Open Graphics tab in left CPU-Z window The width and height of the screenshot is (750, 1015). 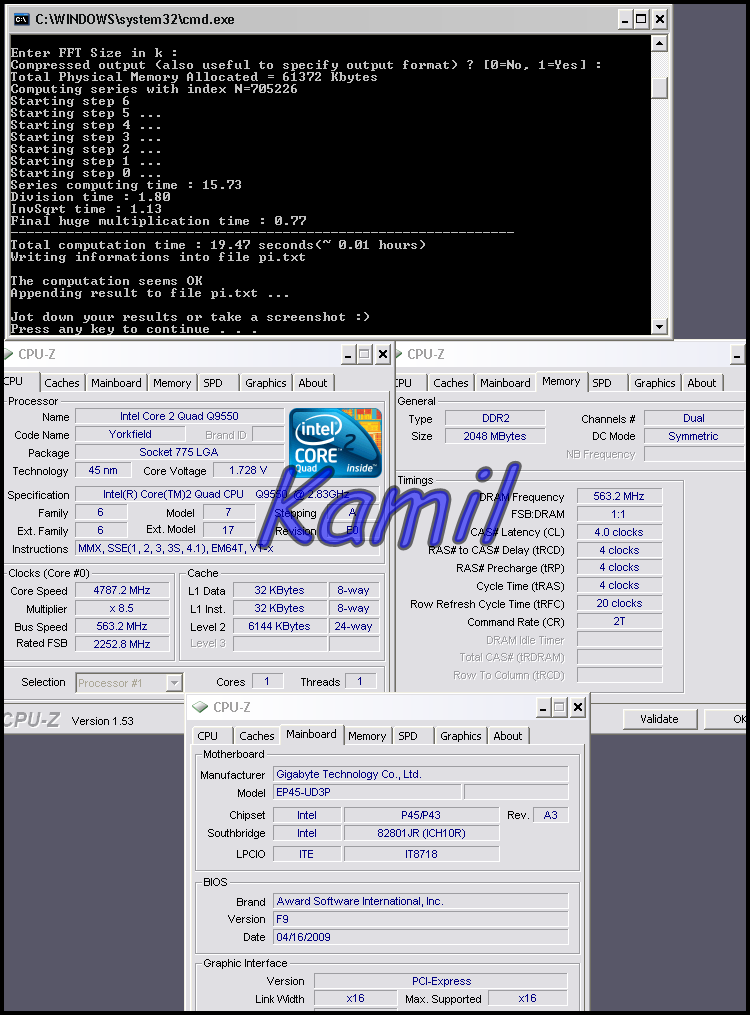pos(265,383)
